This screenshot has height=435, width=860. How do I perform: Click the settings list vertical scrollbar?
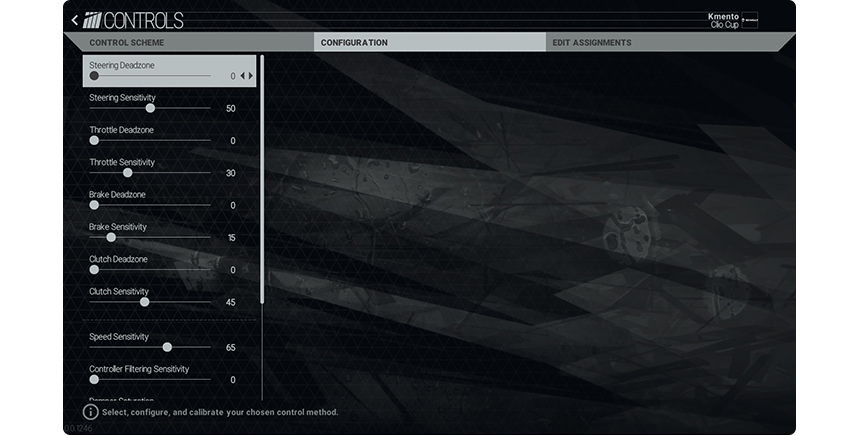point(262,180)
